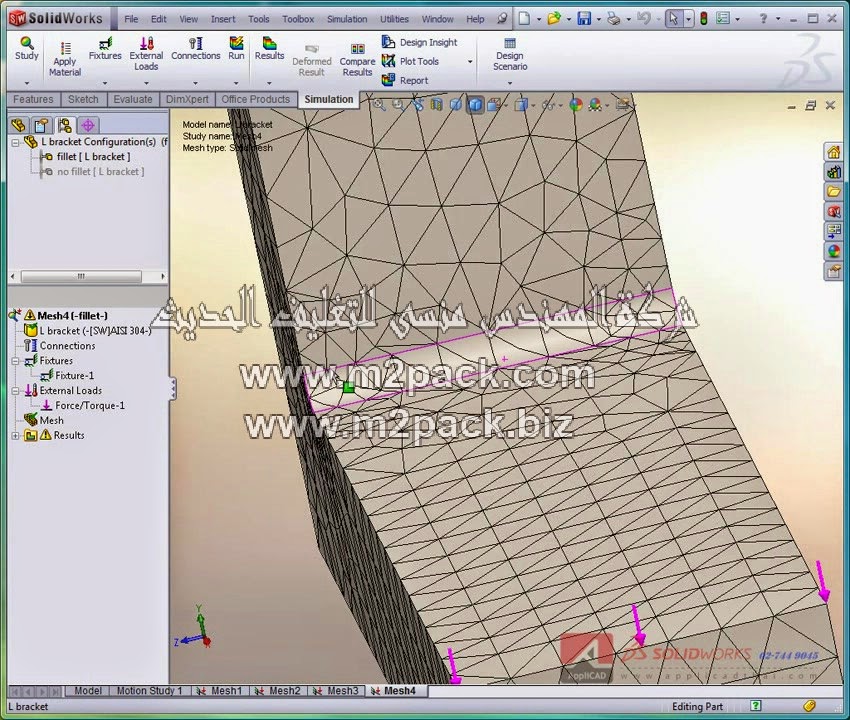Open the Connections tool

pyautogui.click(x=195, y=49)
